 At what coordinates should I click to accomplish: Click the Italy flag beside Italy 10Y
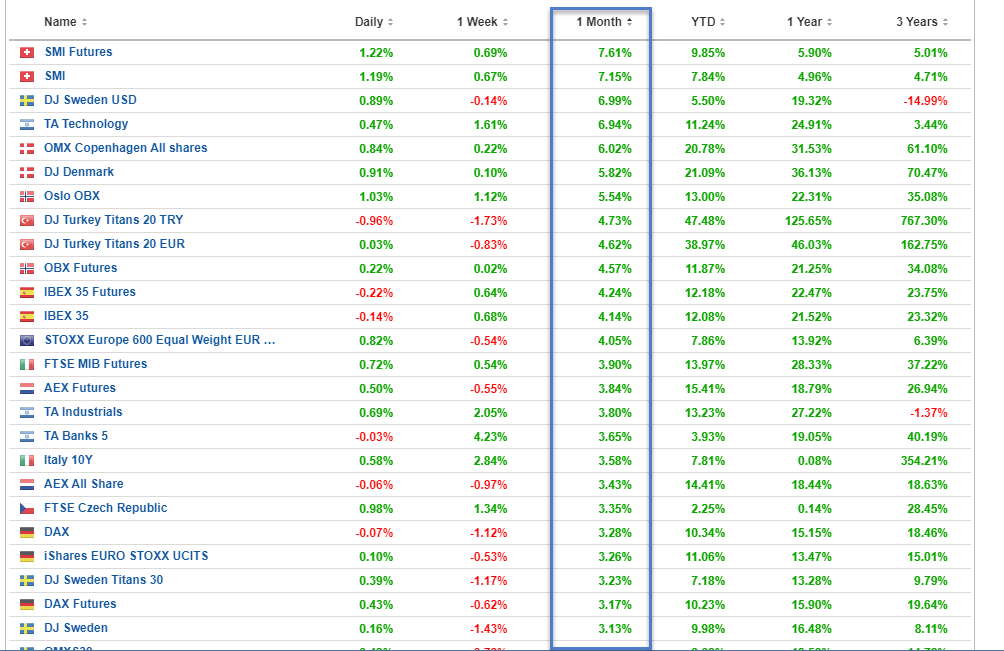[27, 461]
